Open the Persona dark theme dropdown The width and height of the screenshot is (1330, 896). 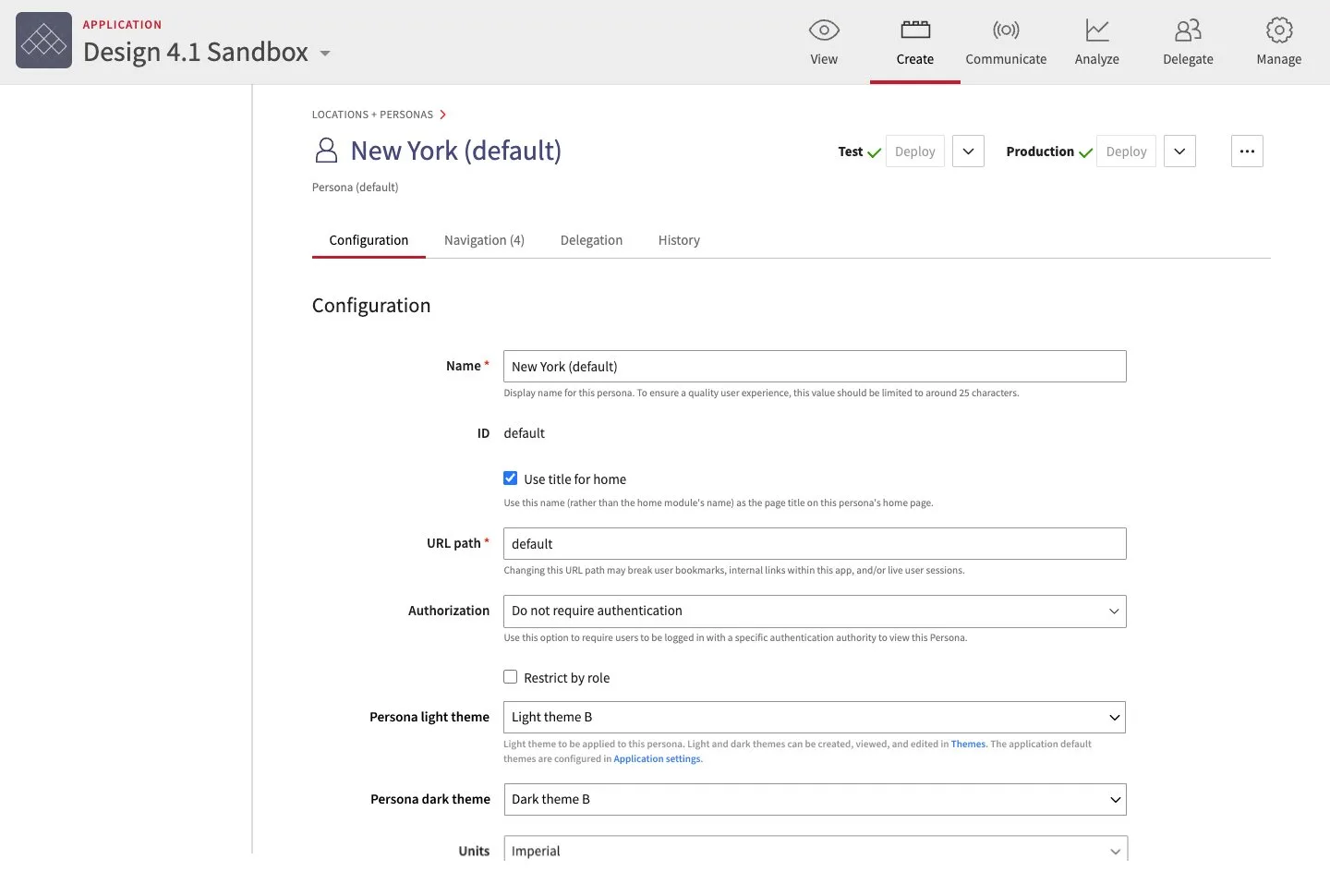pyautogui.click(x=815, y=800)
